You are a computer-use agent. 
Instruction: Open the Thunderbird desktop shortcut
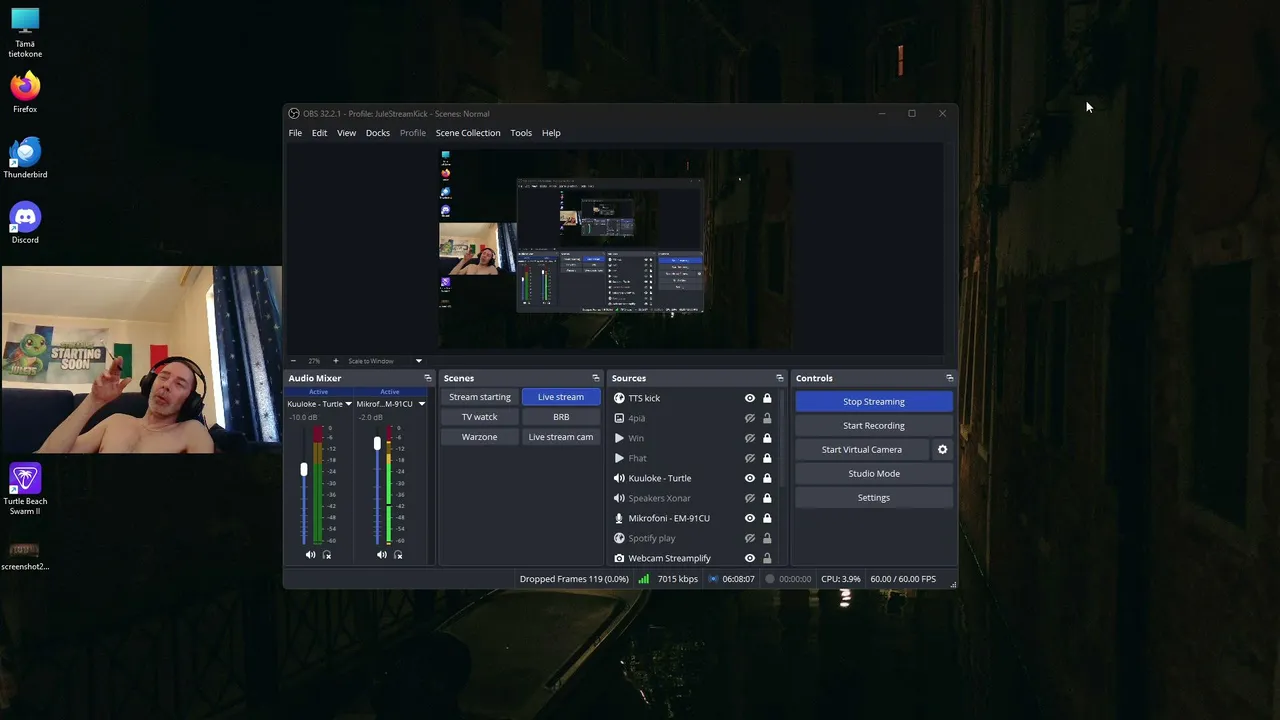(x=25, y=158)
